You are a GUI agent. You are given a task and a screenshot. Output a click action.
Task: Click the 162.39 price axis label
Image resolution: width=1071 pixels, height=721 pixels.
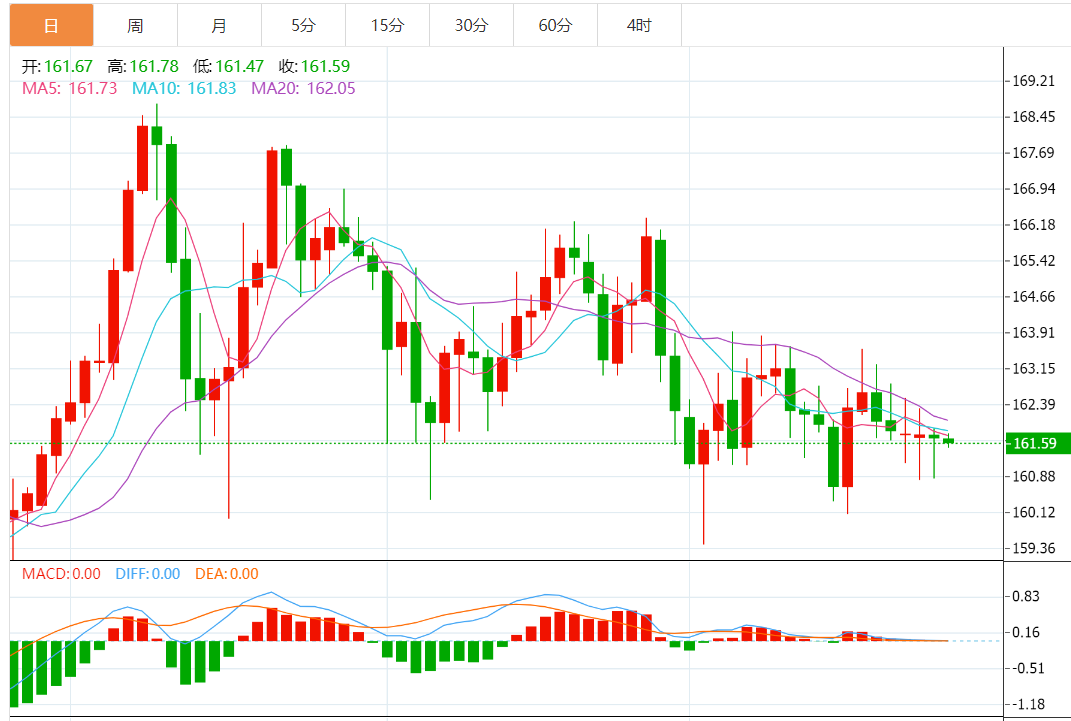coord(1033,404)
